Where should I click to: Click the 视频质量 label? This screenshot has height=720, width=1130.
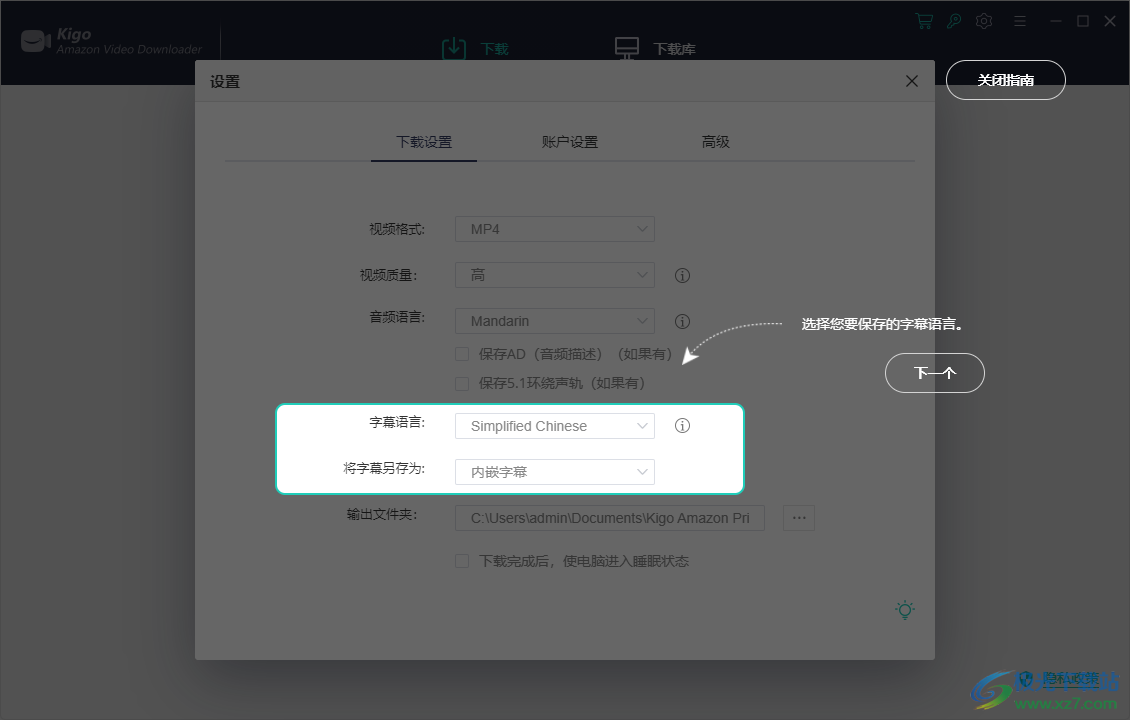tap(388, 275)
